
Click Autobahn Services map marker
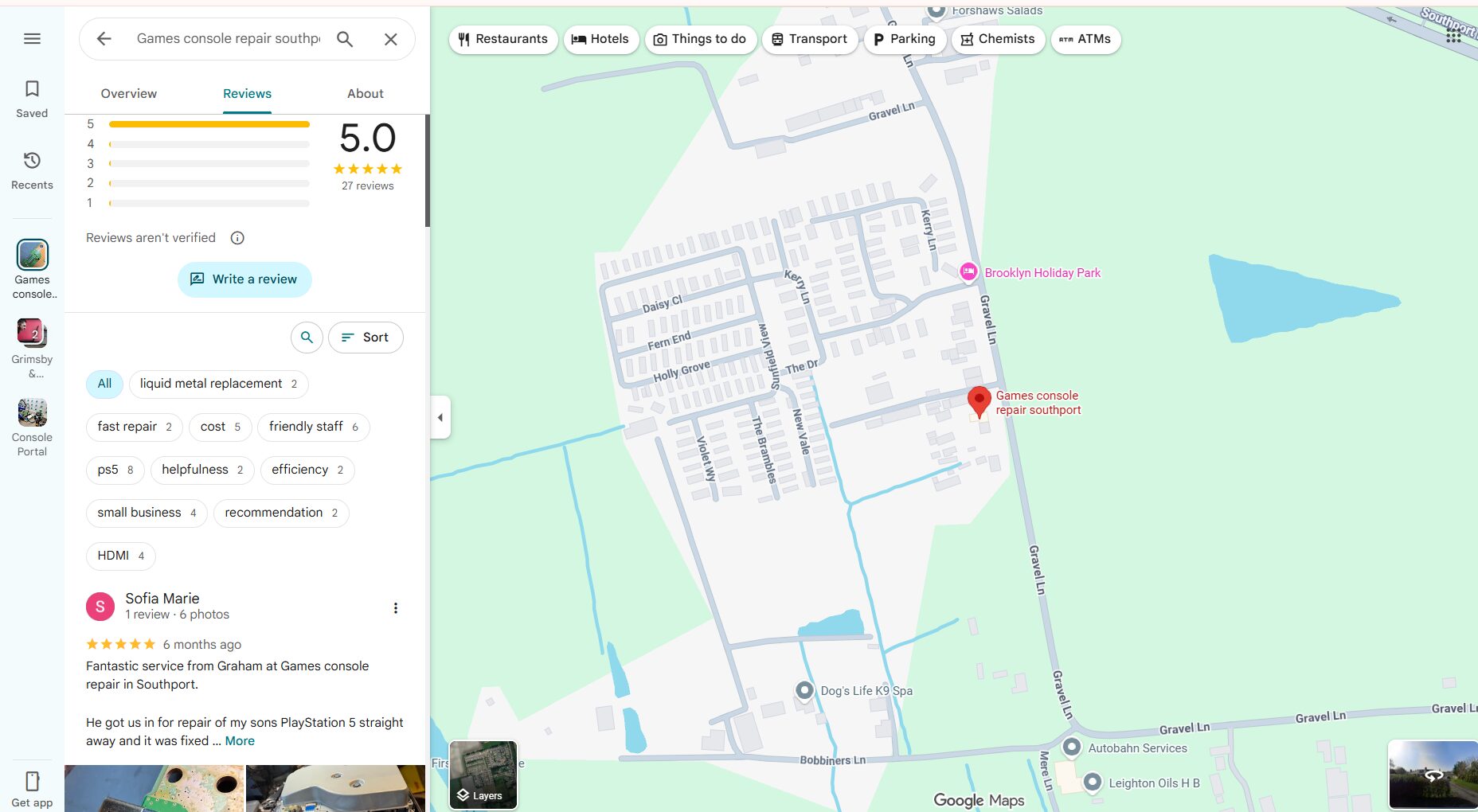point(1072,748)
